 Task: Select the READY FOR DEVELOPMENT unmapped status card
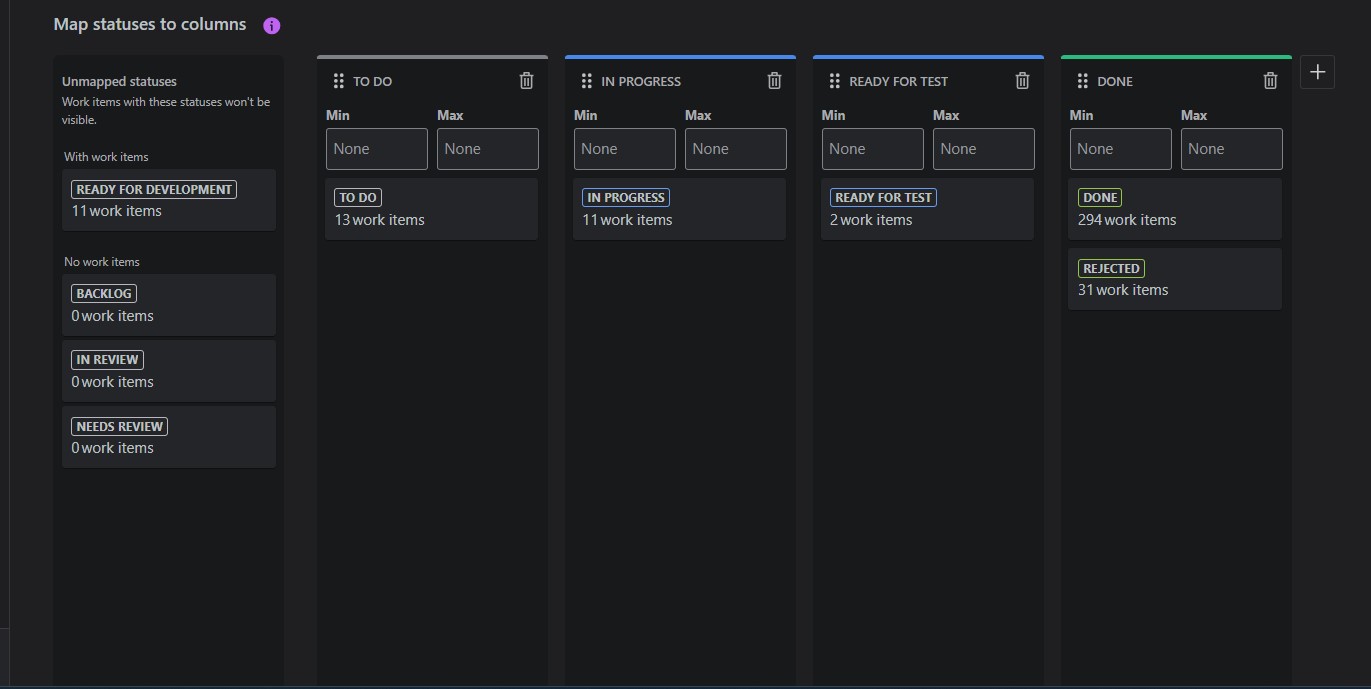tap(169, 200)
